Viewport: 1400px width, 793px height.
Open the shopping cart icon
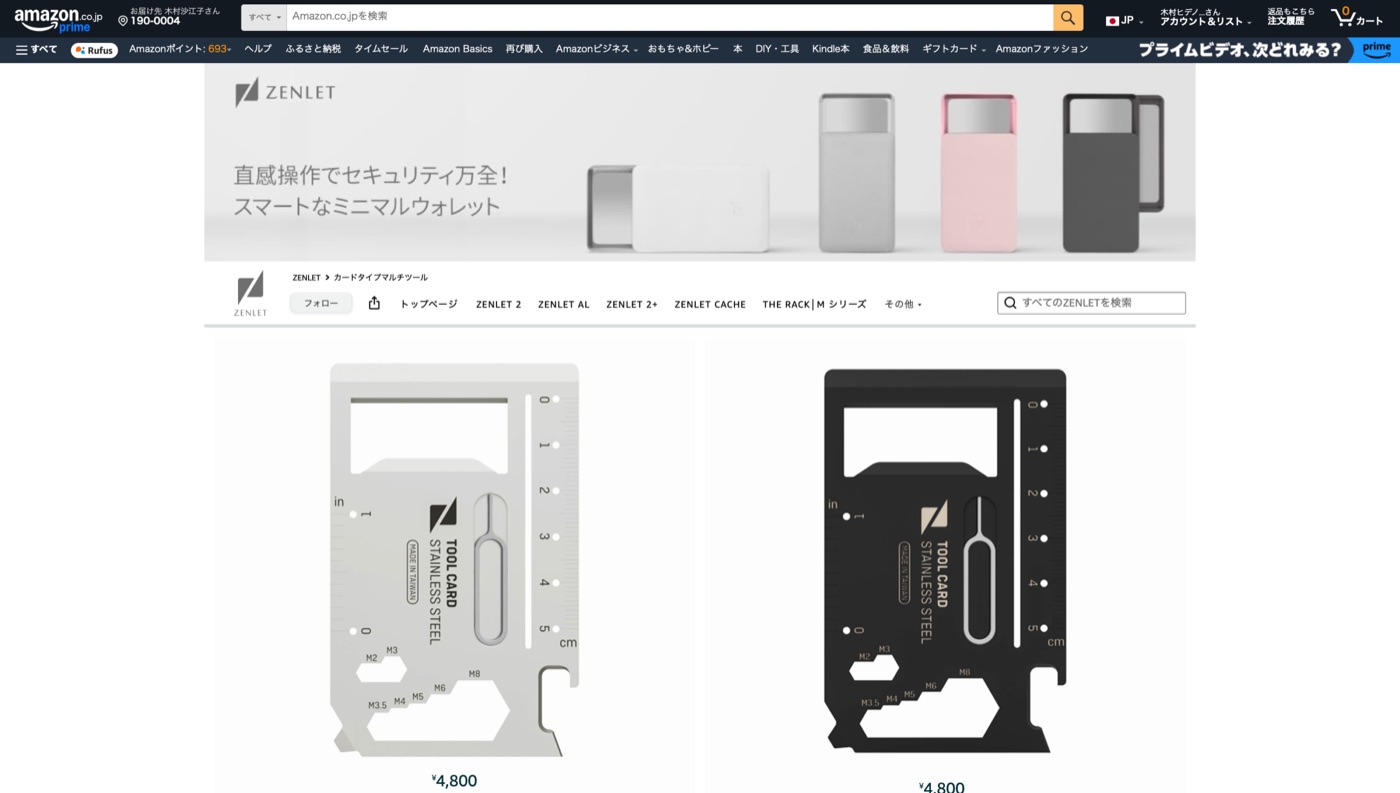point(1357,18)
